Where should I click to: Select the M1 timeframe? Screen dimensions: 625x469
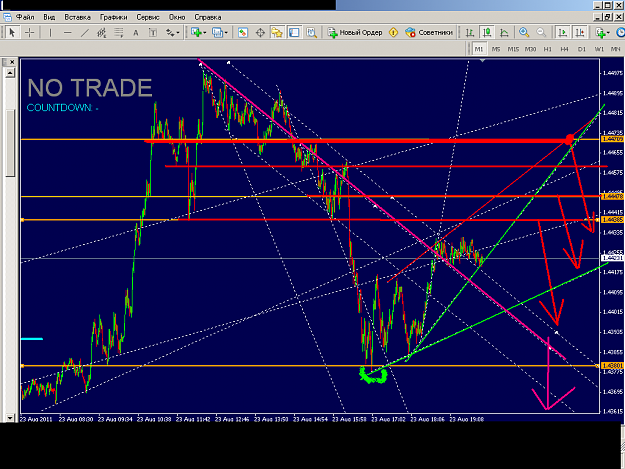479,49
